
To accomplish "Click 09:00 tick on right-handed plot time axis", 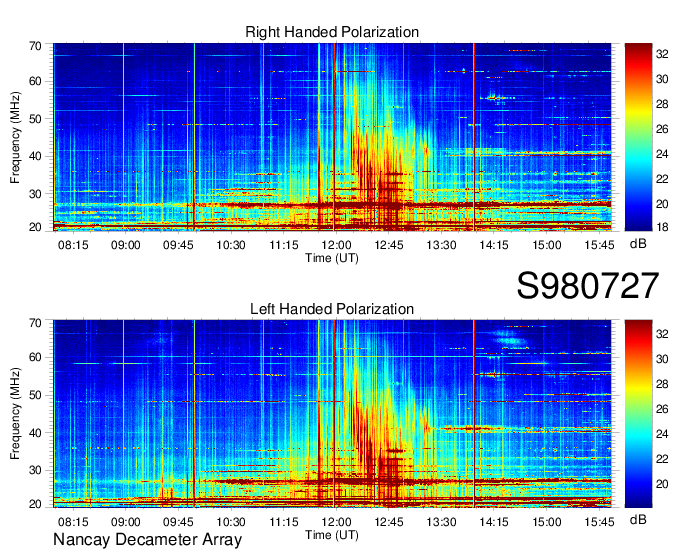I will [126, 245].
